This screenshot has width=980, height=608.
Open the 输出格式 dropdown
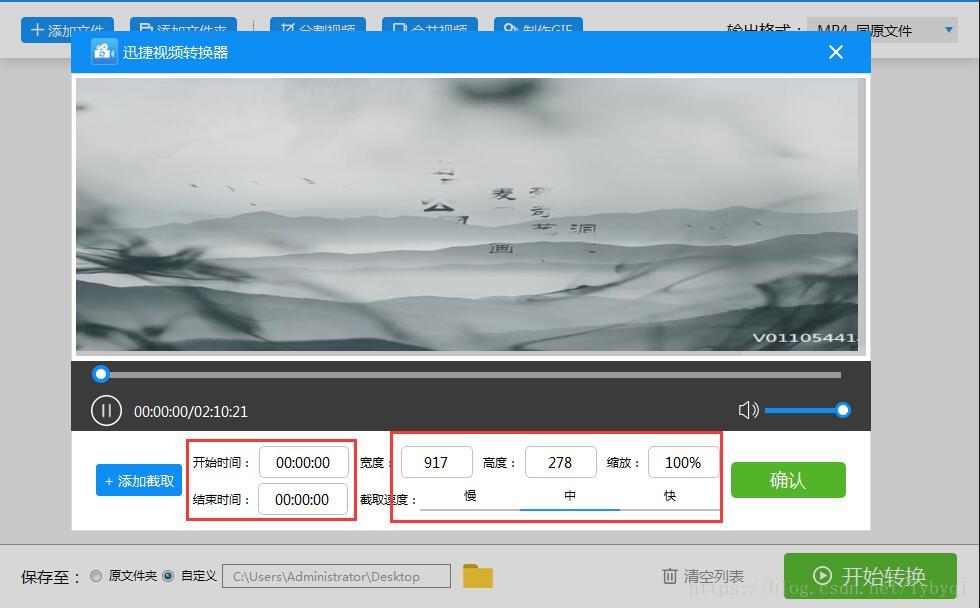tap(882, 30)
